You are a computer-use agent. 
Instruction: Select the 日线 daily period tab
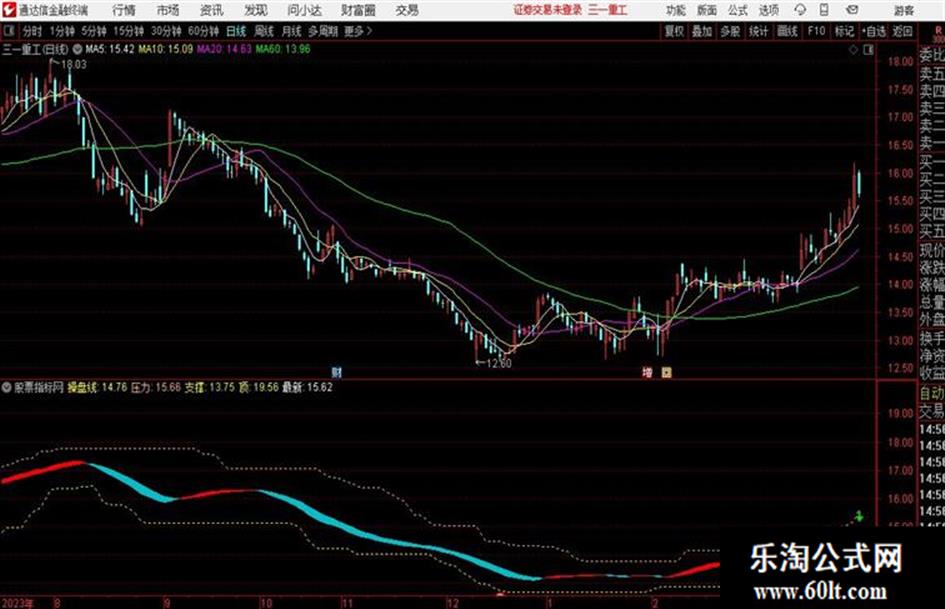click(236, 31)
